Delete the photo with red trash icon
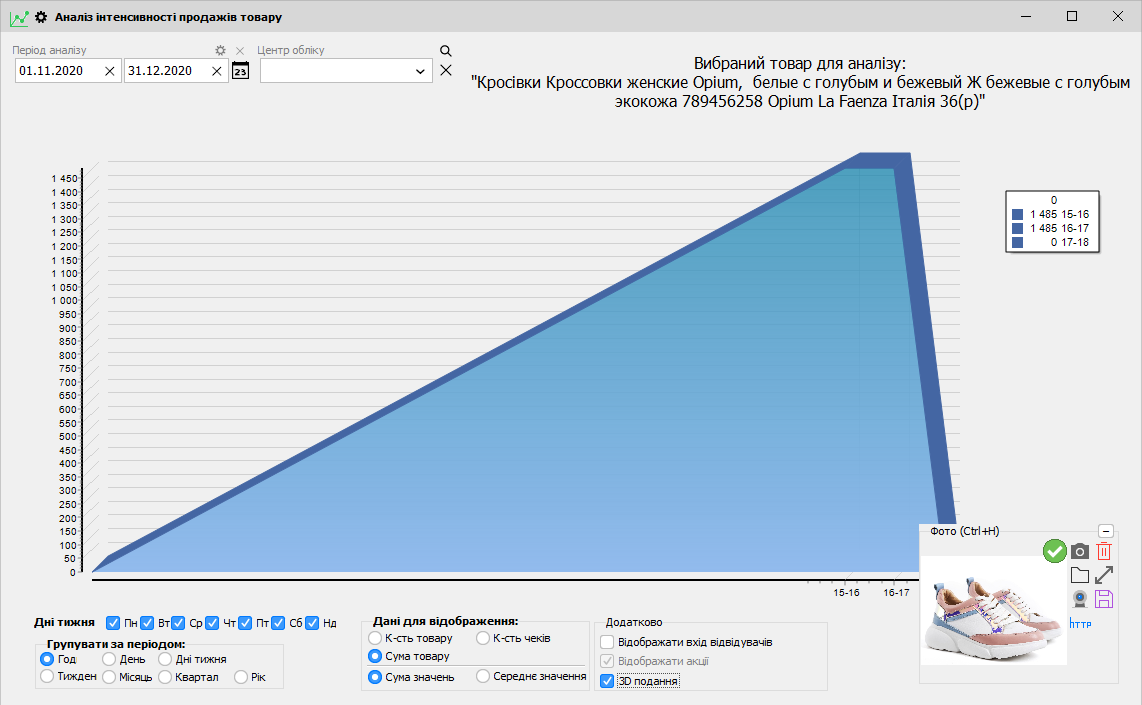This screenshot has width=1142, height=705. click(1104, 551)
